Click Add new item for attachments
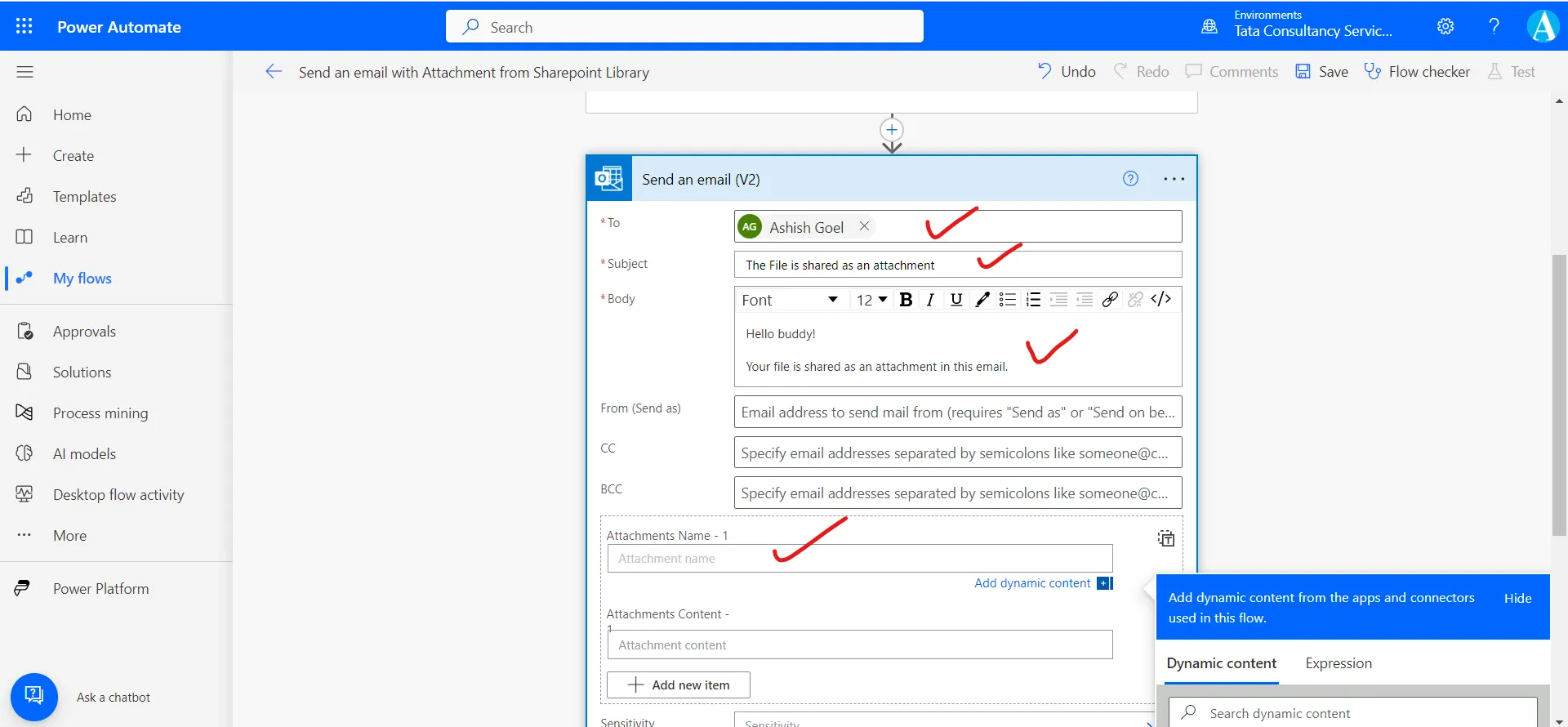This screenshot has width=1568, height=727. (679, 685)
